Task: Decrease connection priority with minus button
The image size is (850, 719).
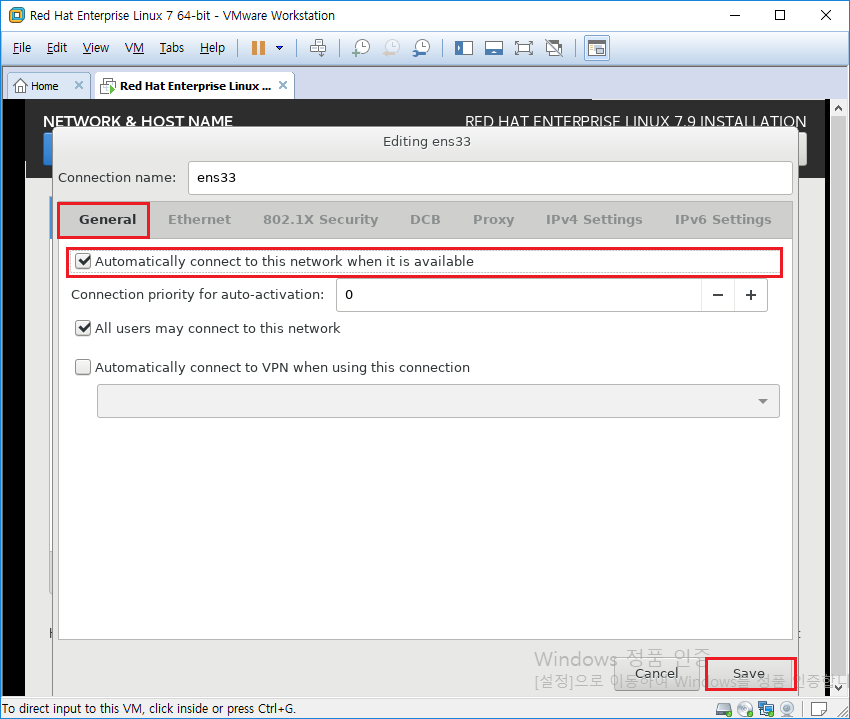Action: [x=718, y=295]
